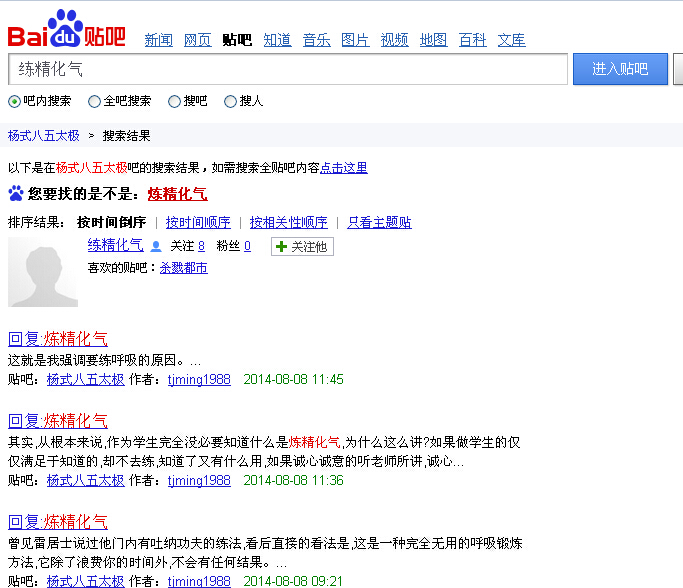The width and height of the screenshot is (683, 588).
Task: Open the 回复:炼精化气 result dated 09:21
Action: click(x=58, y=522)
